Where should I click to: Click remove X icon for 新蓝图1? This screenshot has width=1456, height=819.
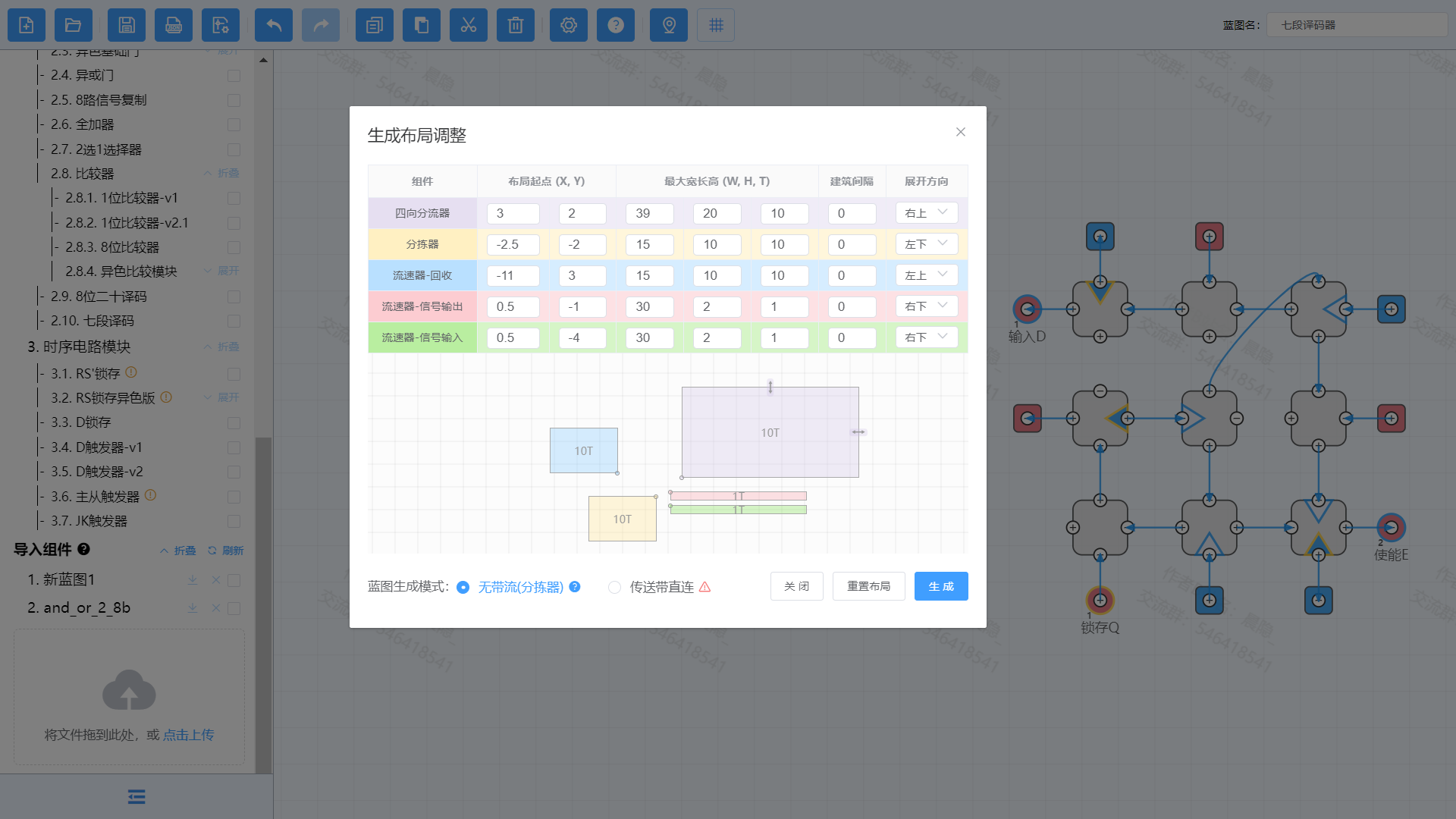(x=216, y=579)
